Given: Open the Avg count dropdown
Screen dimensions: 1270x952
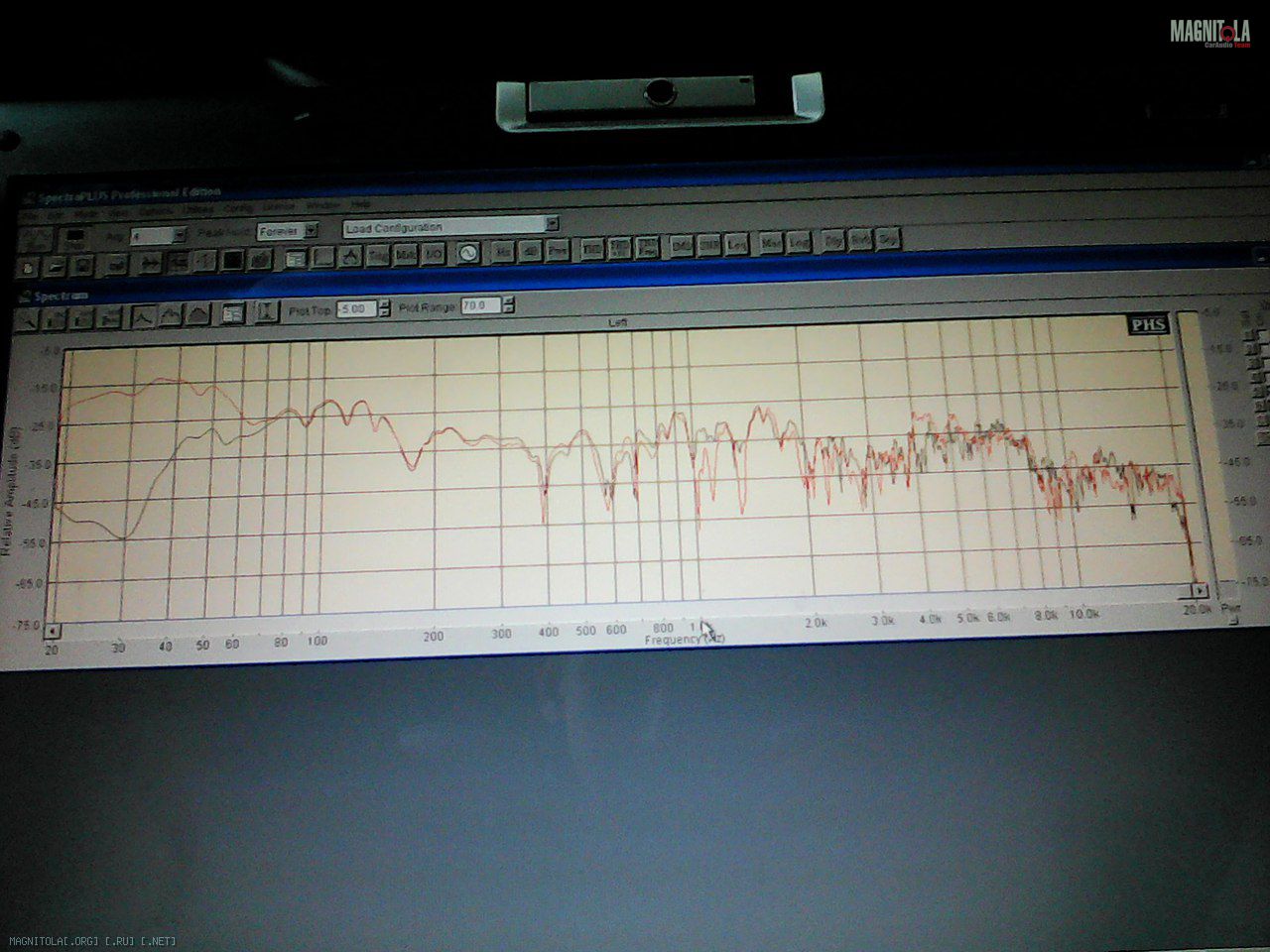Looking at the screenshot, I should (x=179, y=236).
